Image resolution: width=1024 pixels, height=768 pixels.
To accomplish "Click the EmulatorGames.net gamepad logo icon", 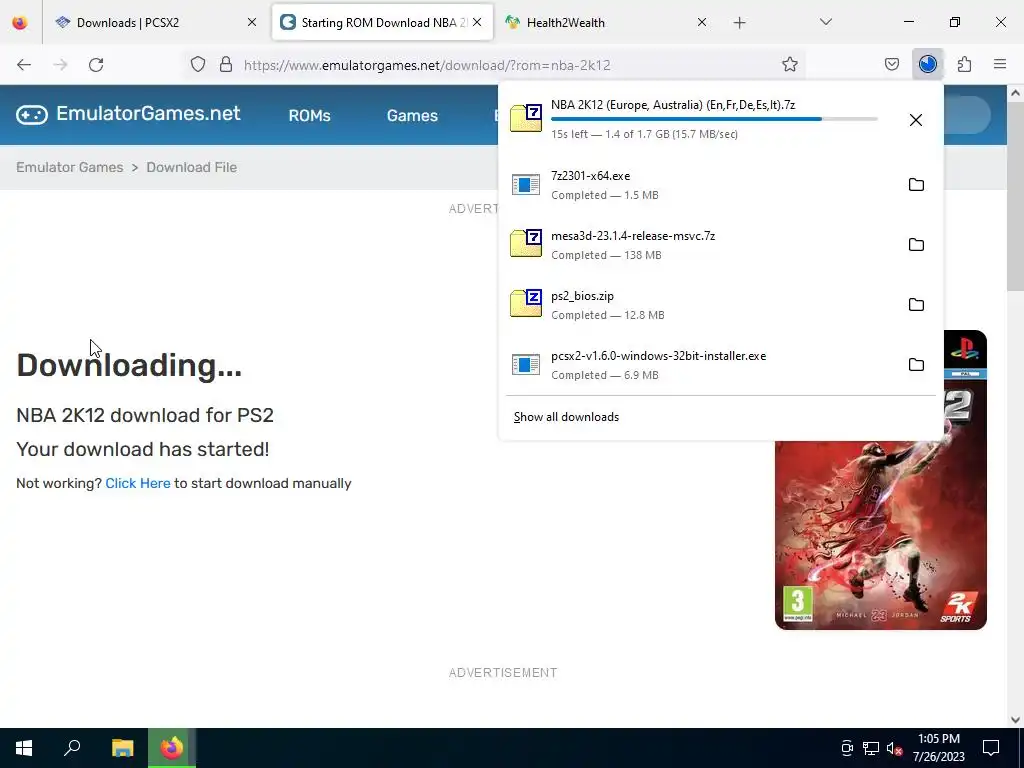I will click(32, 115).
